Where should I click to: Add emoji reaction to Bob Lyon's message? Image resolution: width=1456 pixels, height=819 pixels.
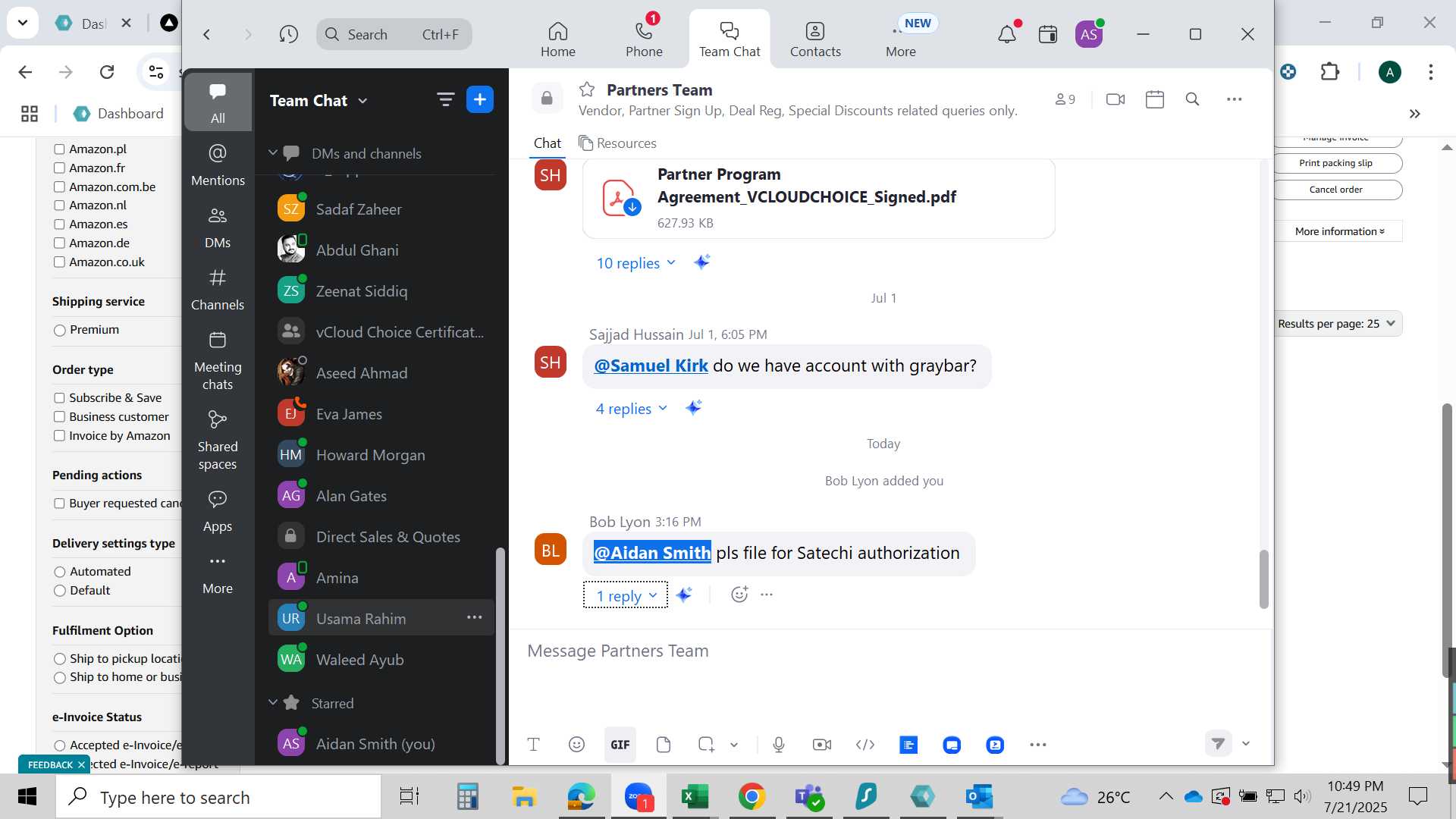739,595
